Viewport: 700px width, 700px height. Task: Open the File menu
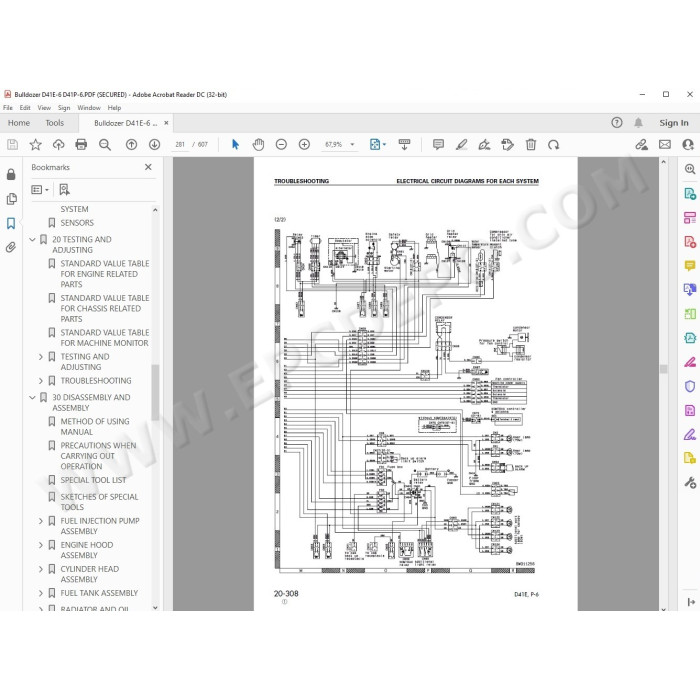(x=8, y=108)
